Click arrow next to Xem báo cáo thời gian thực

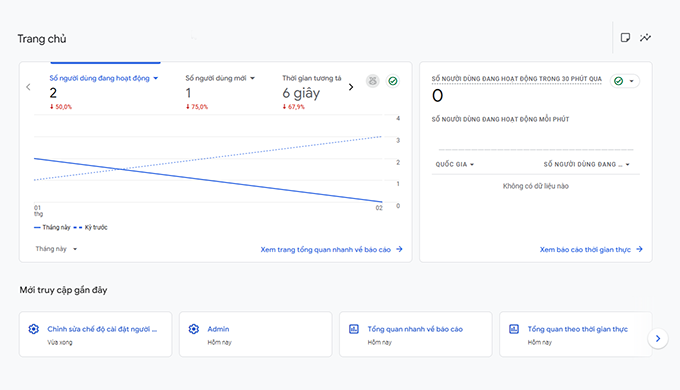pos(639,249)
